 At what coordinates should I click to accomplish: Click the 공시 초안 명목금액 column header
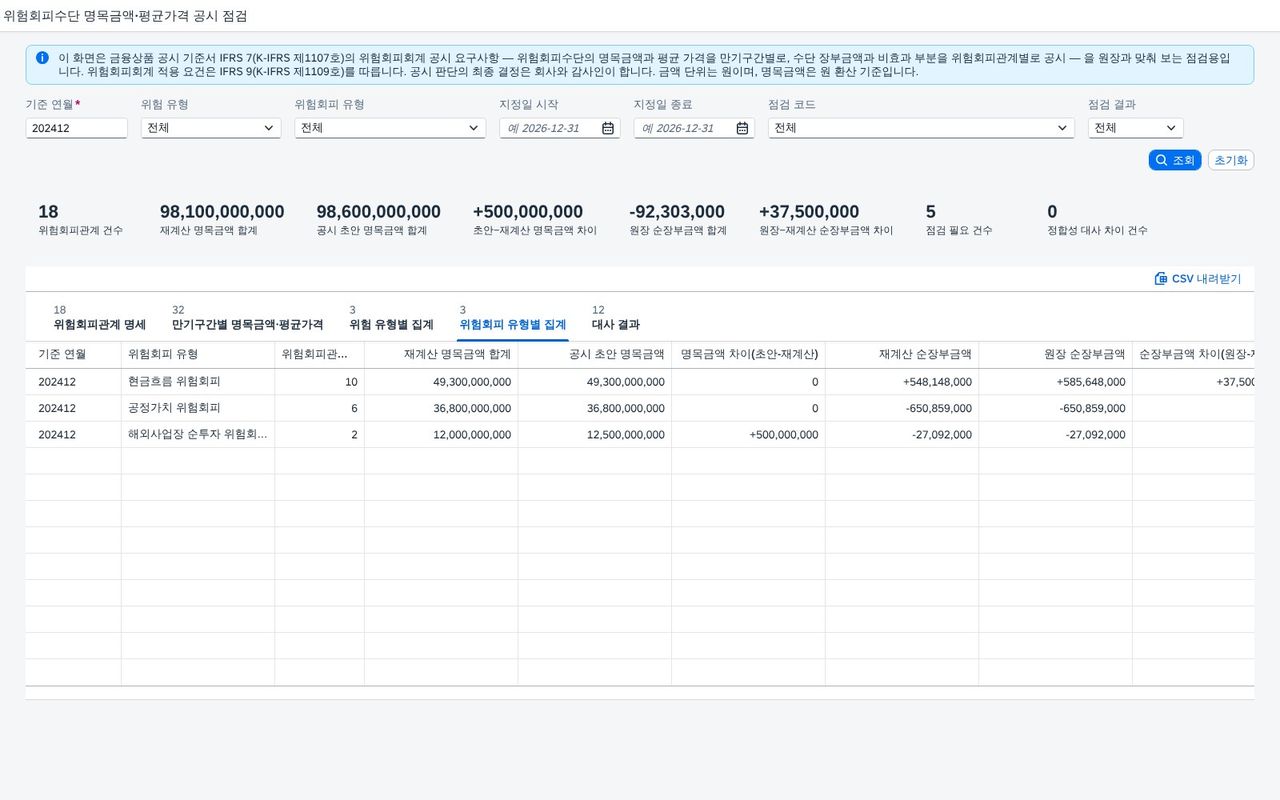point(595,355)
